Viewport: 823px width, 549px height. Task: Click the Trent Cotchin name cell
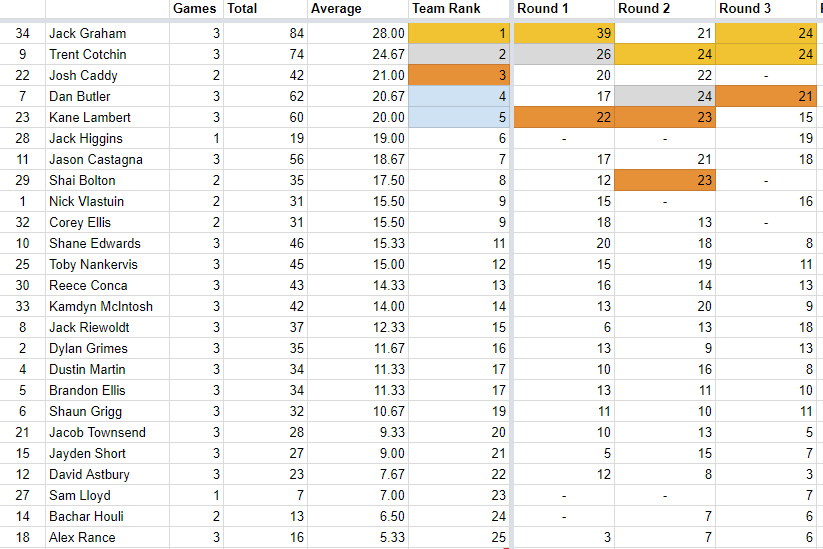tap(107, 55)
